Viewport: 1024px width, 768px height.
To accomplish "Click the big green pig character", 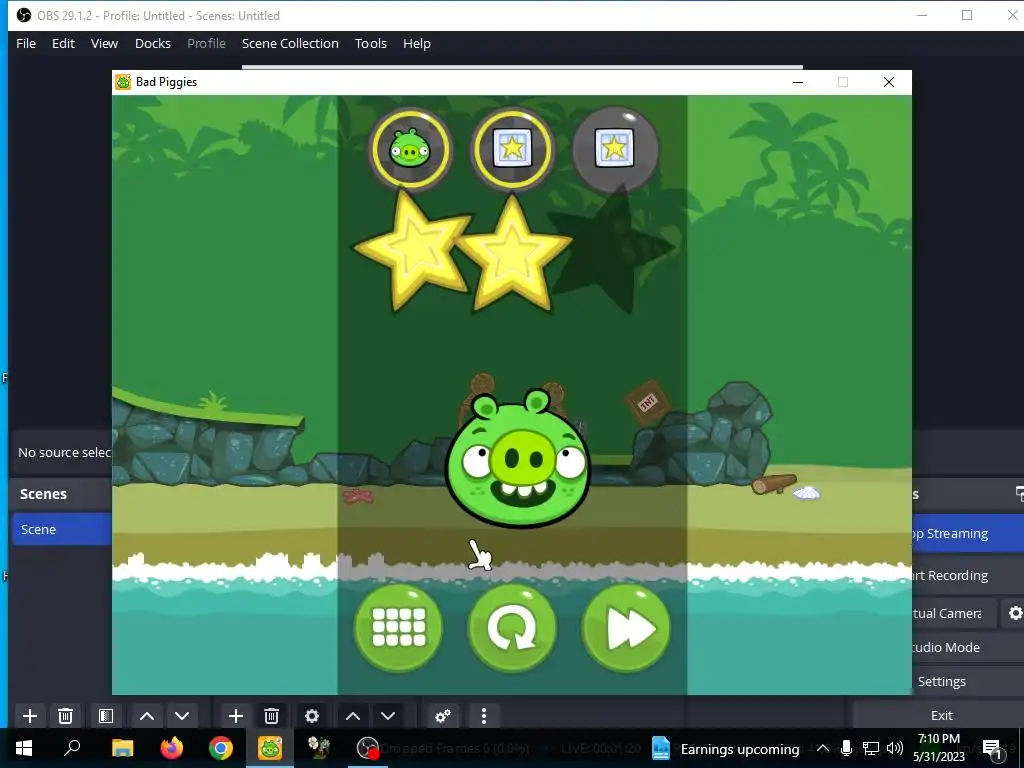I will 518,458.
